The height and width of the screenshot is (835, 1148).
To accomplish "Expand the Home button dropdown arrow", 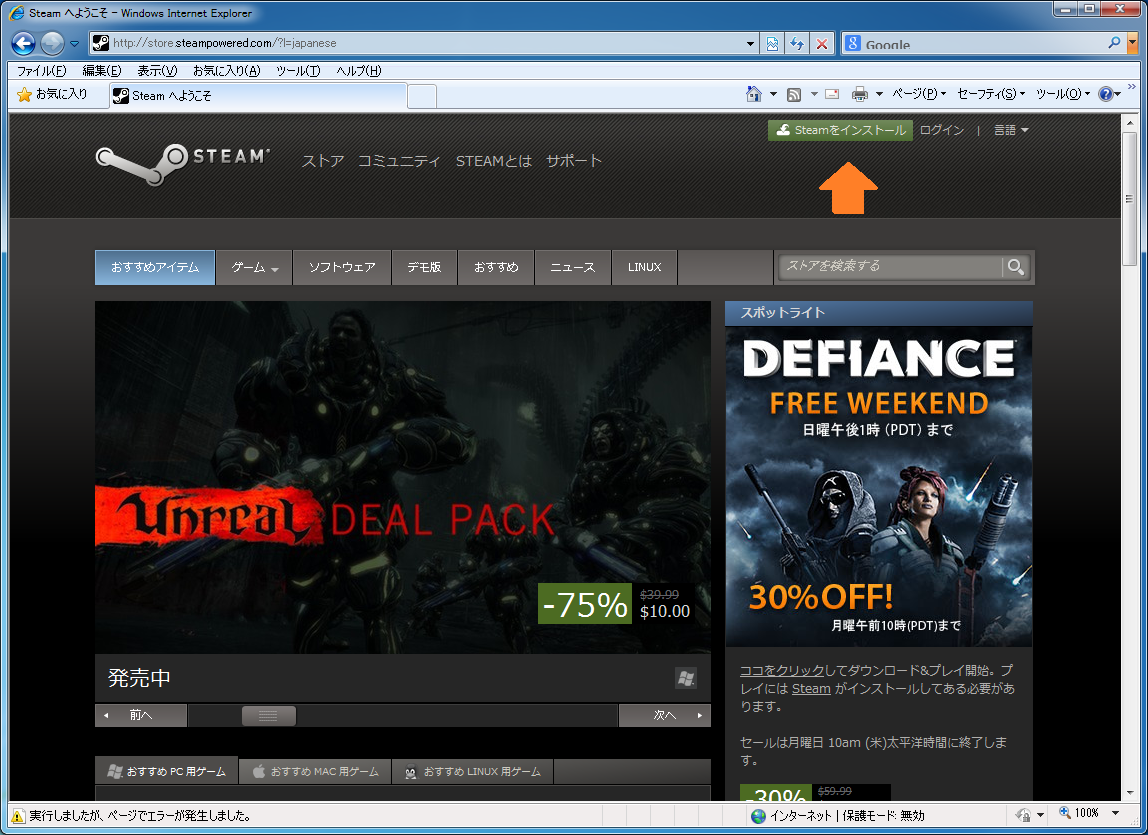I will point(773,94).
